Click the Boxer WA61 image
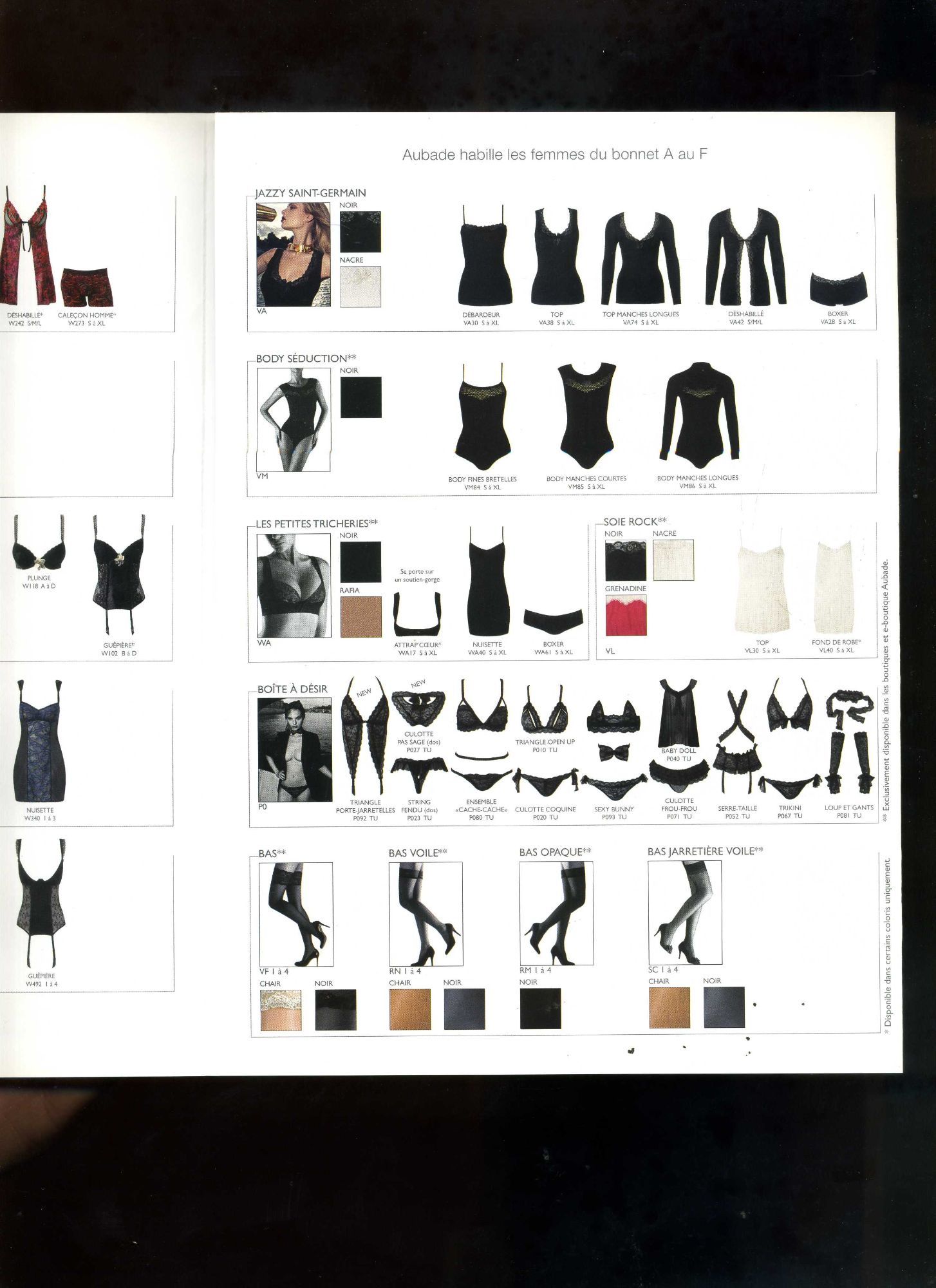936x1288 pixels. [553, 621]
